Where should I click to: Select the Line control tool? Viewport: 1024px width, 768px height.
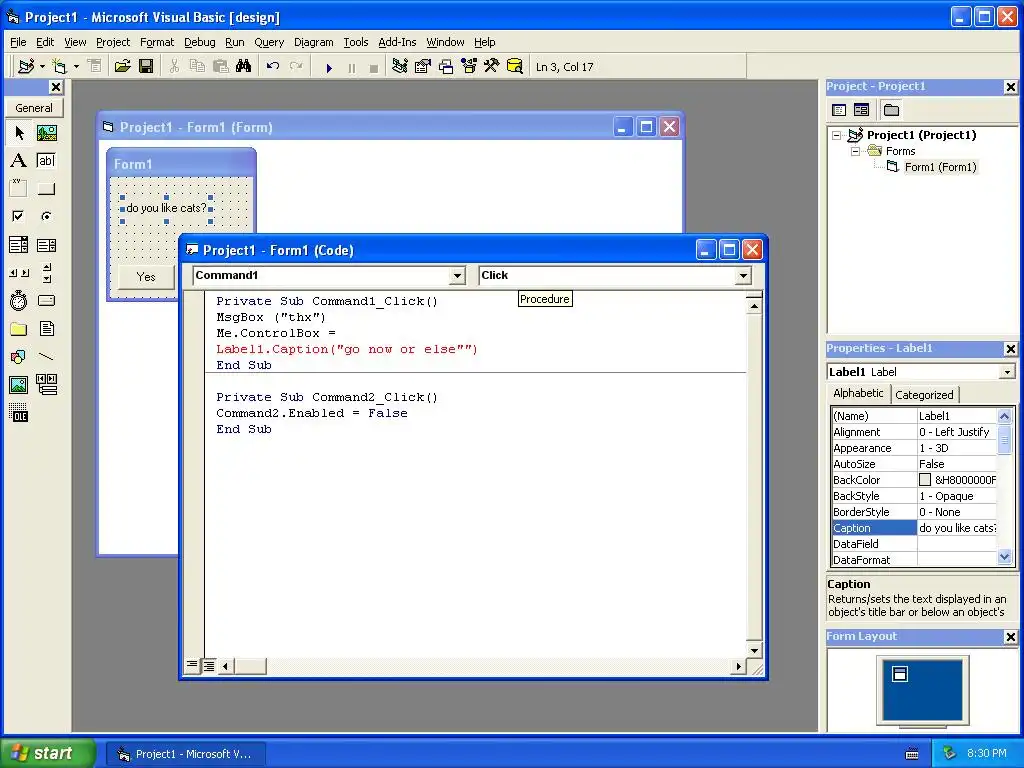coord(46,357)
